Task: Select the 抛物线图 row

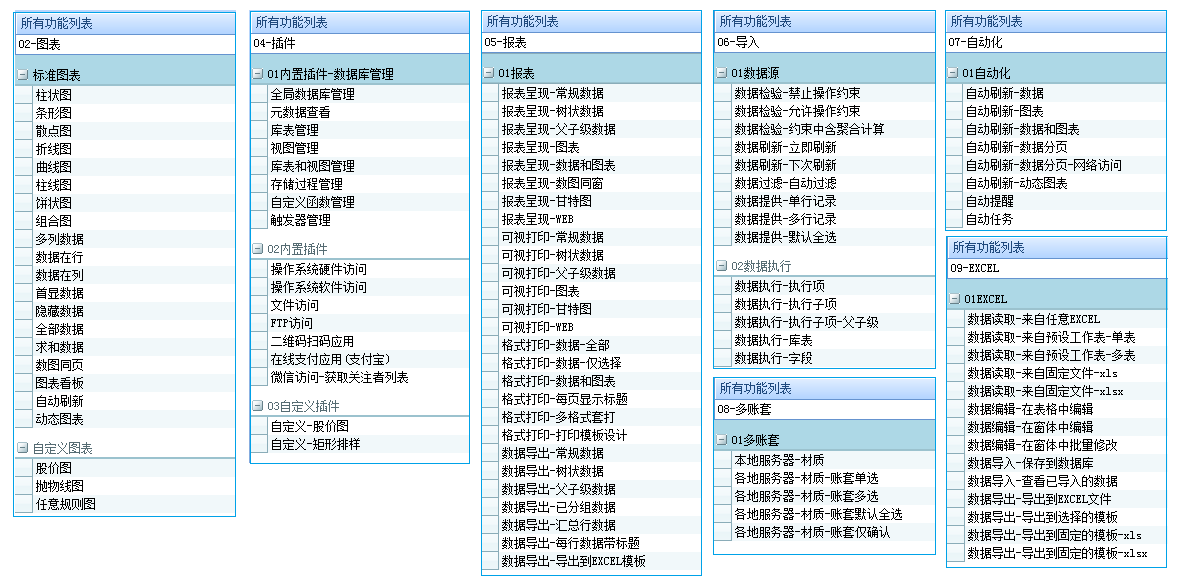Action: click(x=125, y=486)
